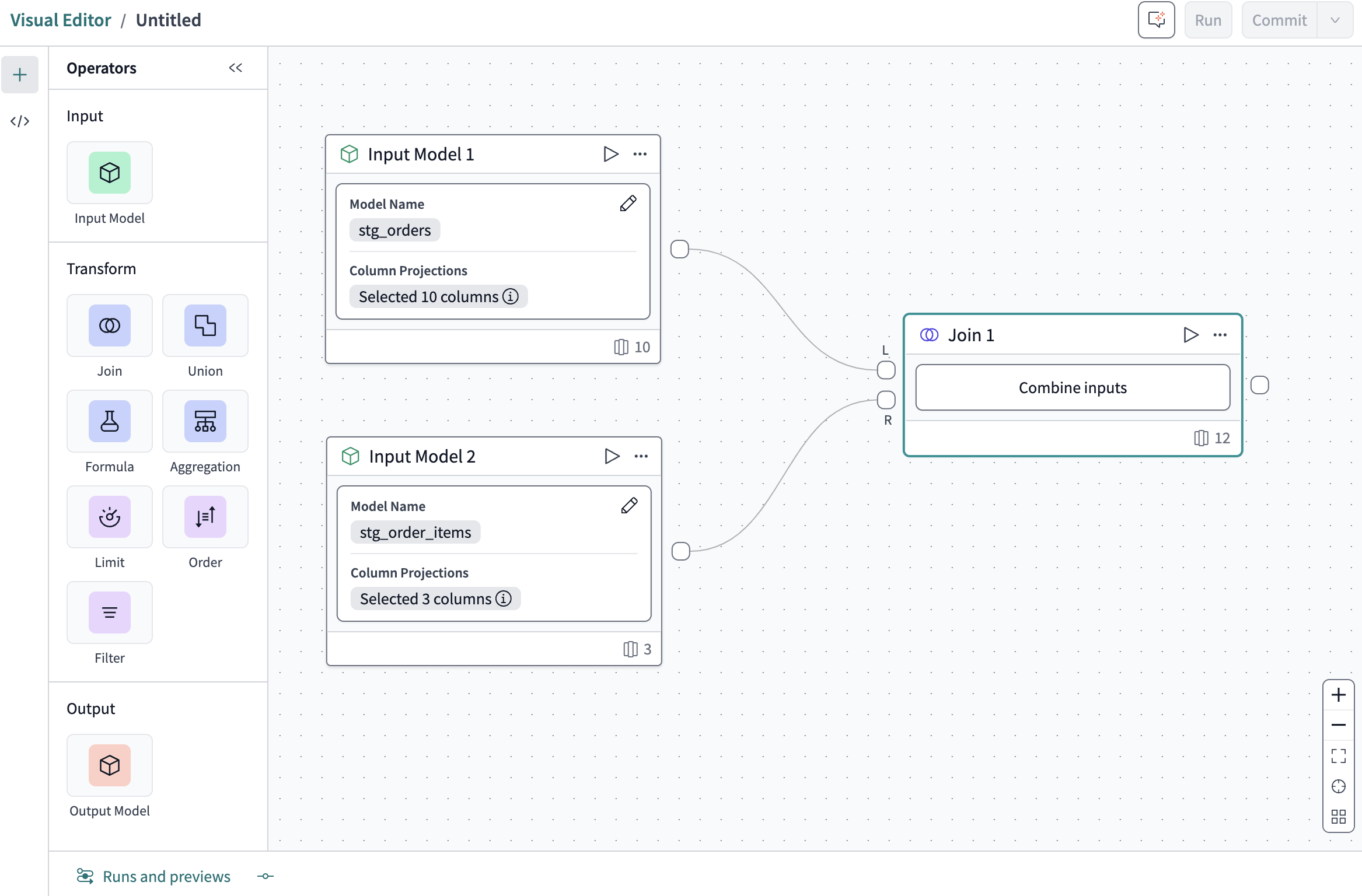Open the AI assistant icon in the top bar
The width and height of the screenshot is (1362, 896).
tap(1156, 19)
